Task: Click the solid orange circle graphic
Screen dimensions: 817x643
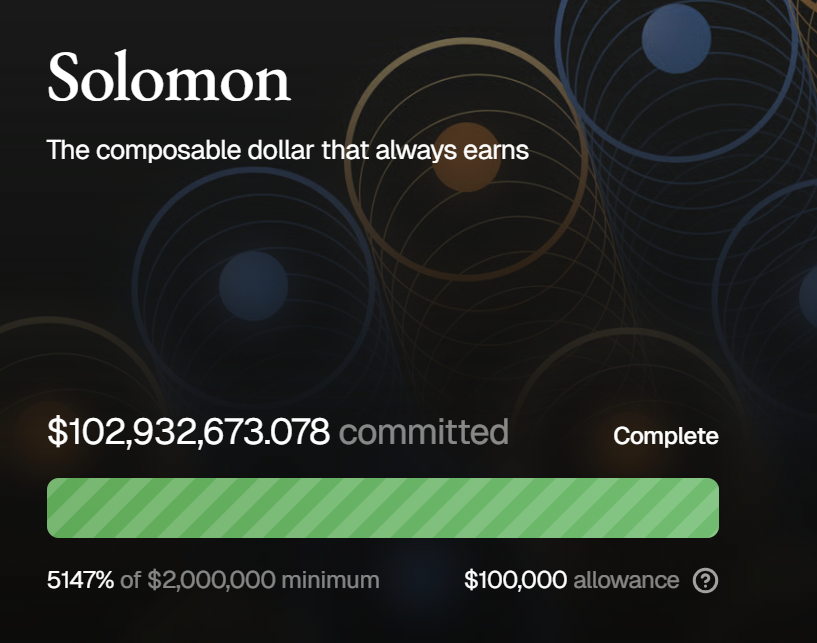Action: click(466, 157)
